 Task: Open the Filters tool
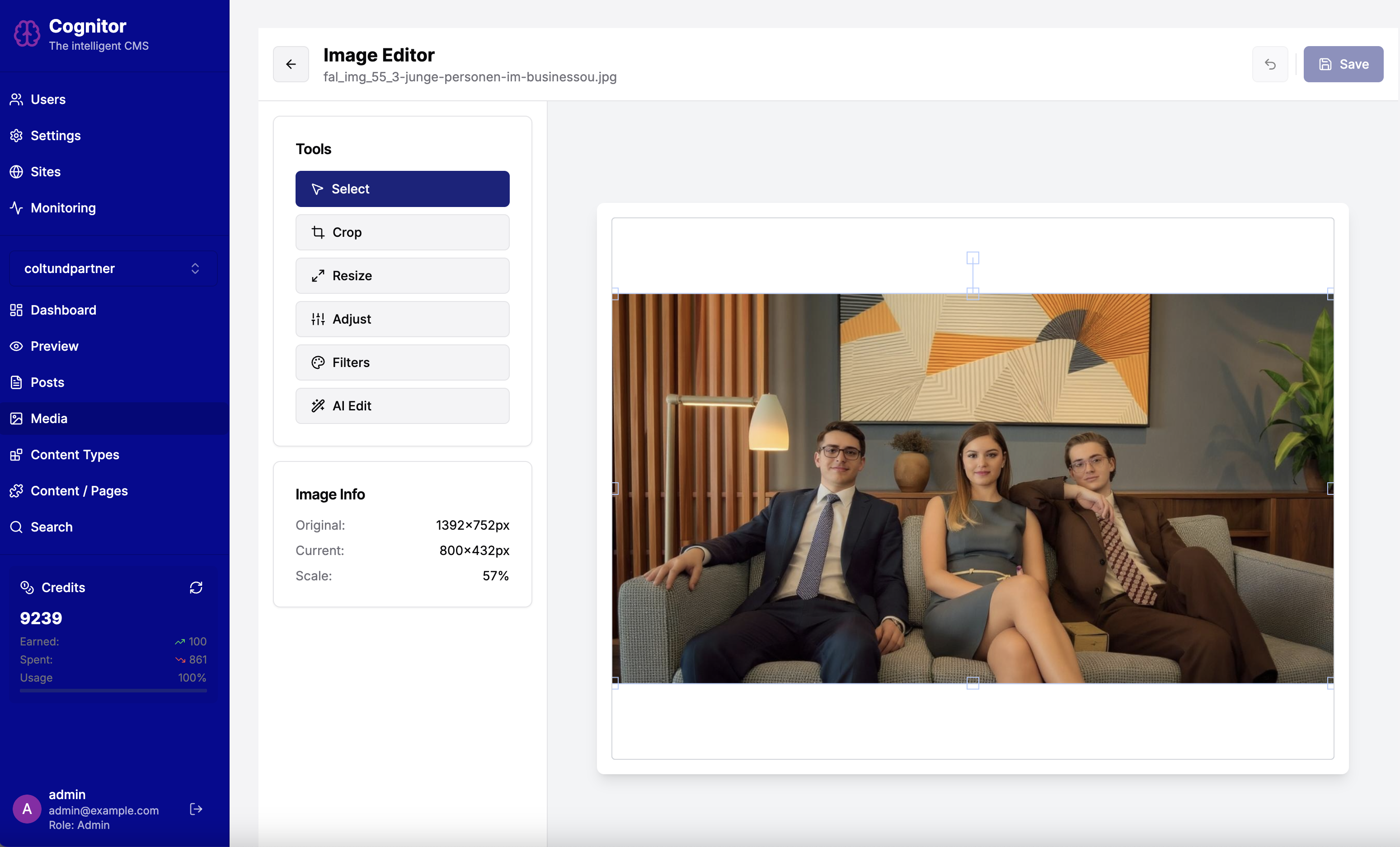pos(402,362)
